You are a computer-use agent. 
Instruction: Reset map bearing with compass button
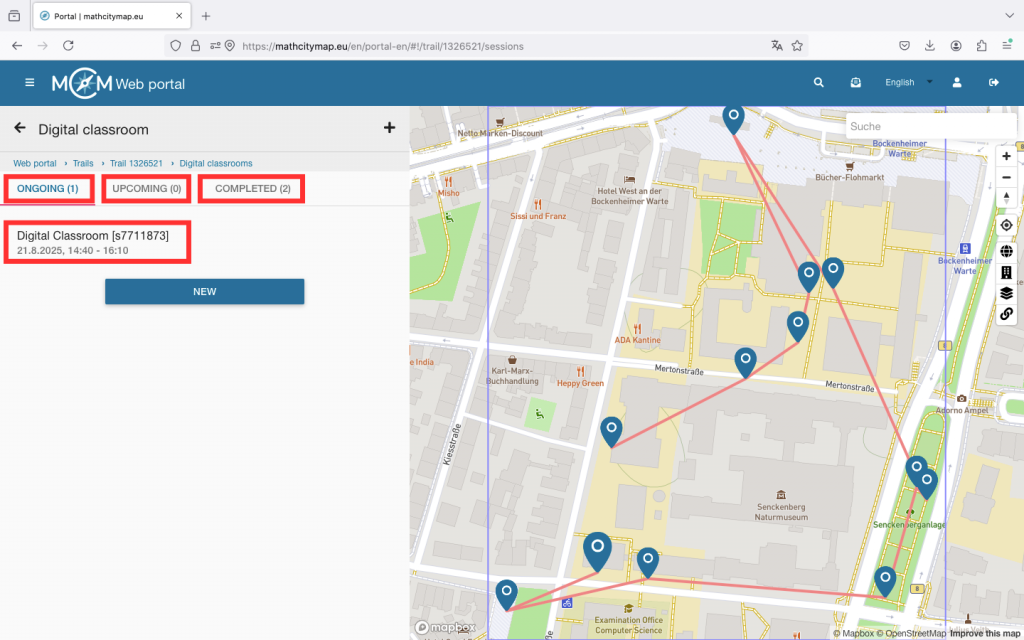tap(1006, 198)
